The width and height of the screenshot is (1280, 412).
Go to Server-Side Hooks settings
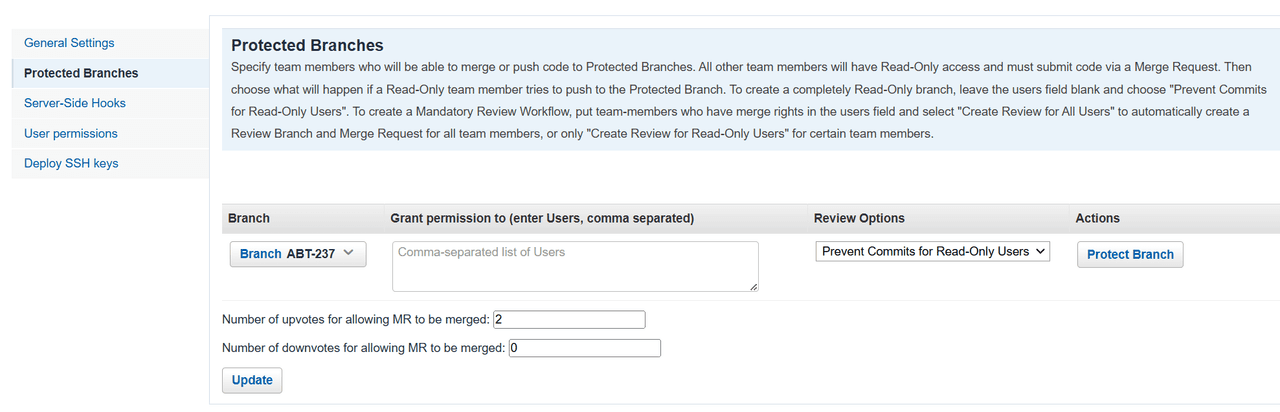(75, 103)
